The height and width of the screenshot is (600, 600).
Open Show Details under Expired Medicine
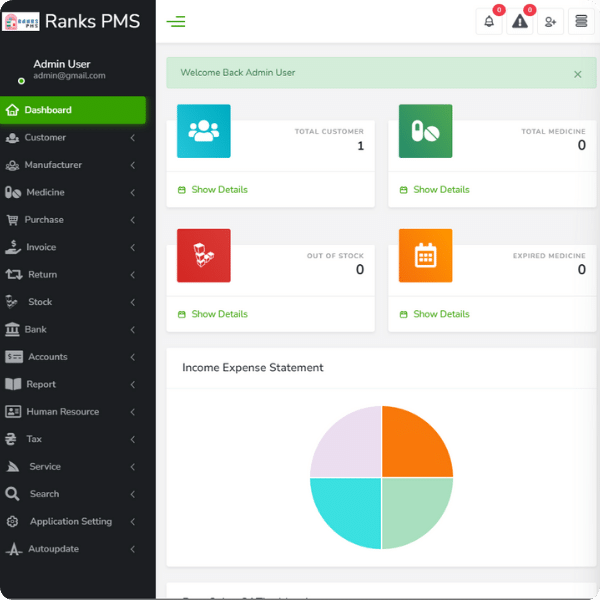pyautogui.click(x=441, y=314)
